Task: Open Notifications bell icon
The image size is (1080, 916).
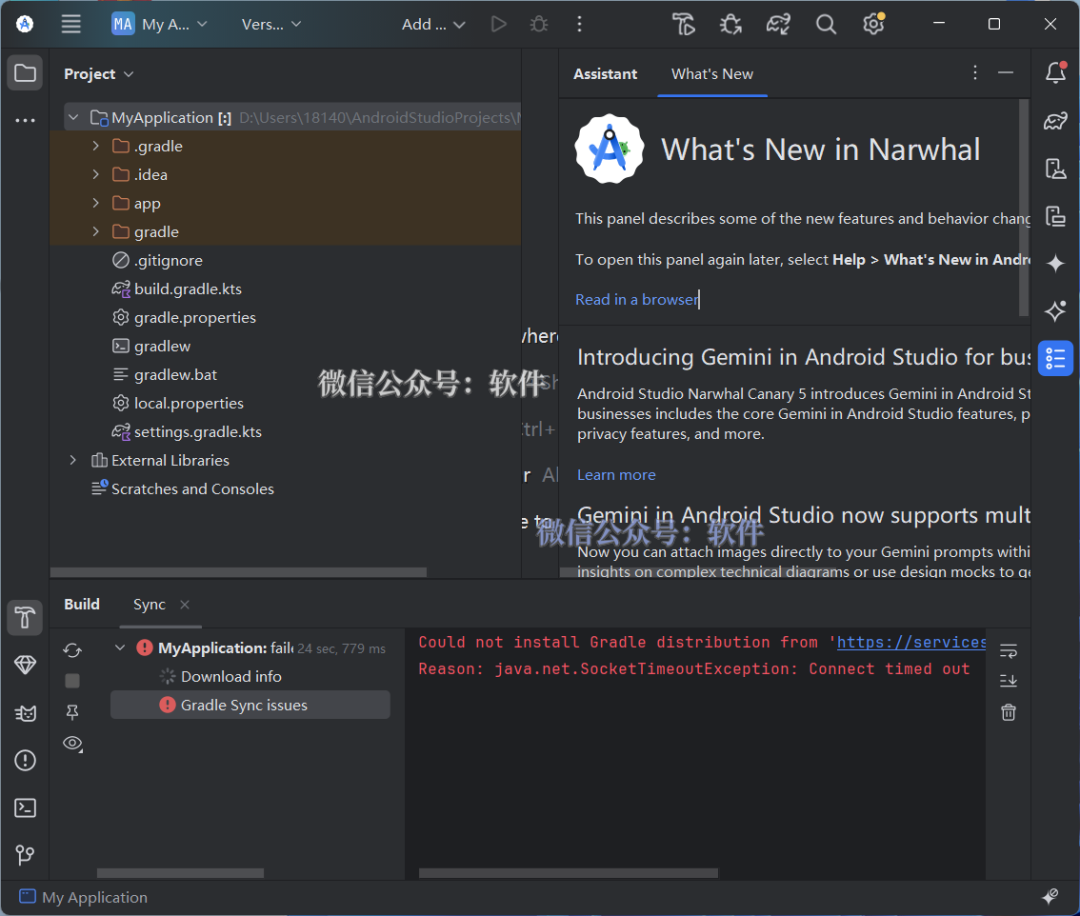Action: pos(1055,73)
